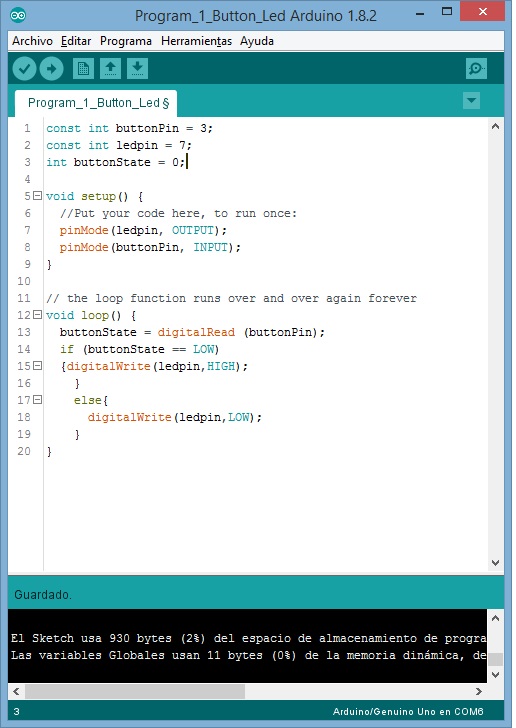Click the '// the loop function' comment
The image size is (516, 728).
click(231, 298)
